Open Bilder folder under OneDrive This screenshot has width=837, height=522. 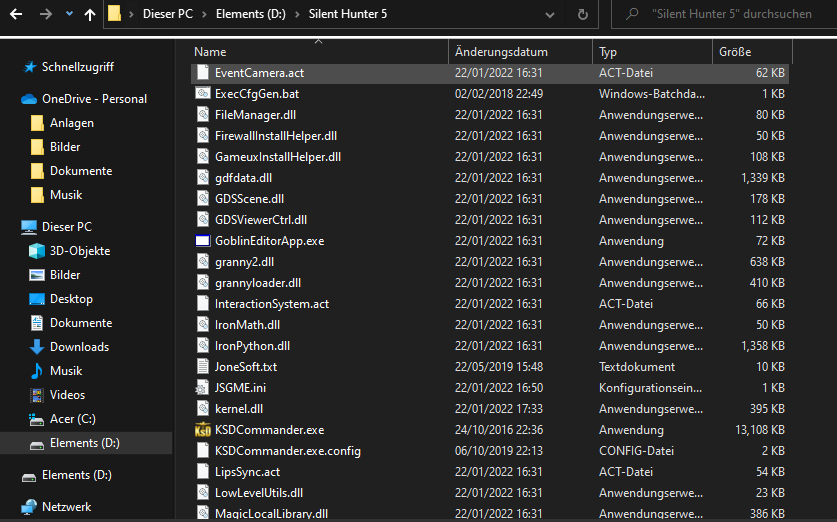(65, 147)
